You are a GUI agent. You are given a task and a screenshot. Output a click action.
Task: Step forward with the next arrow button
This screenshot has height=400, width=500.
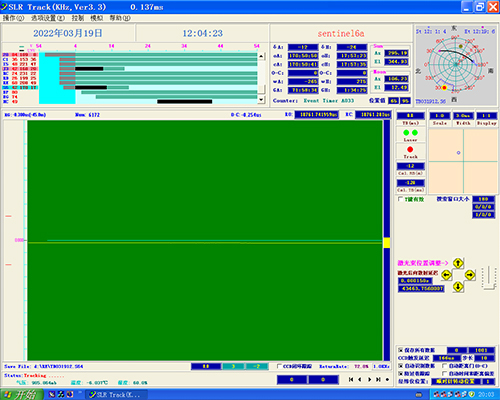(369, 379)
